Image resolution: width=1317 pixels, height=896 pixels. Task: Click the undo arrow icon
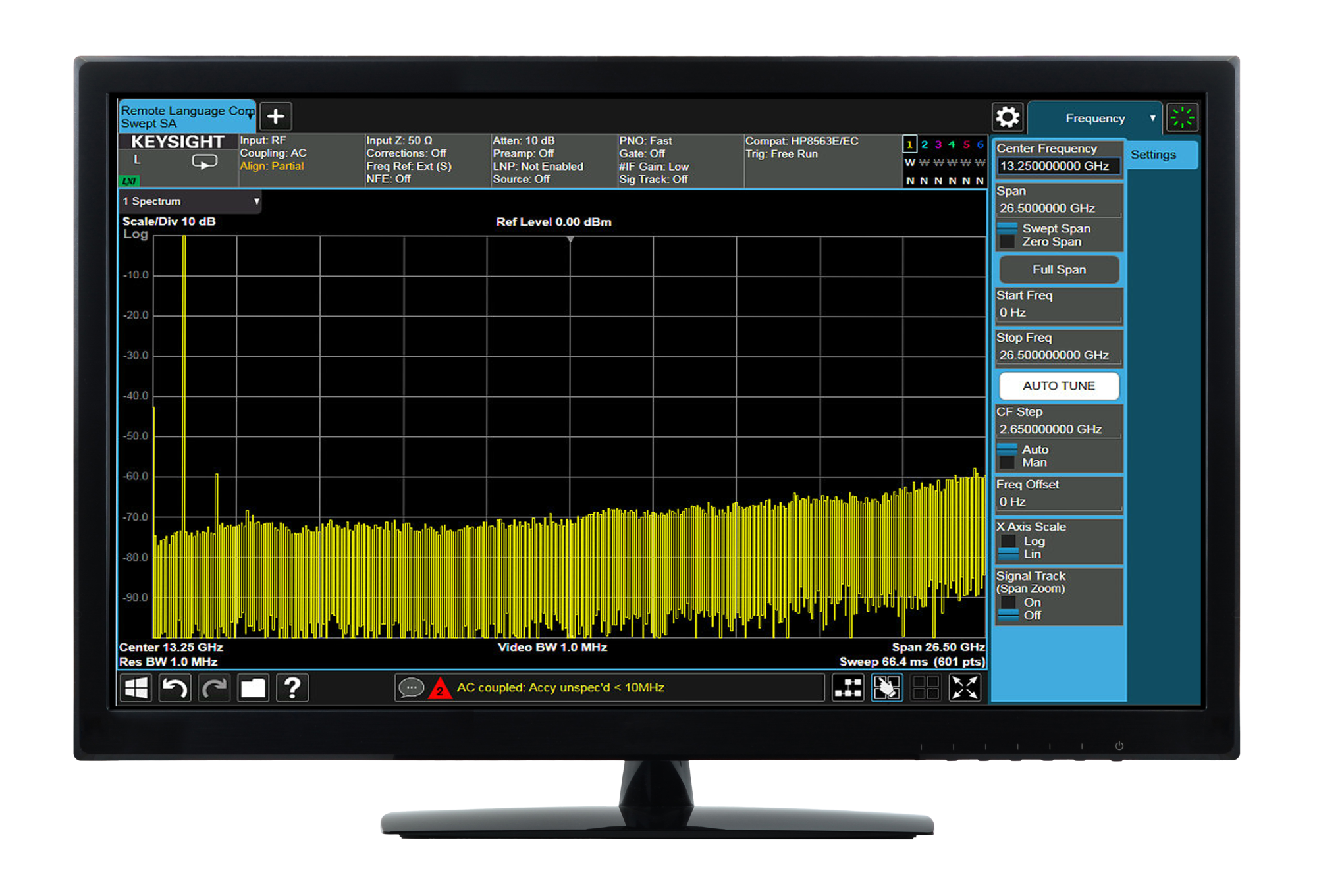pyautogui.click(x=175, y=688)
